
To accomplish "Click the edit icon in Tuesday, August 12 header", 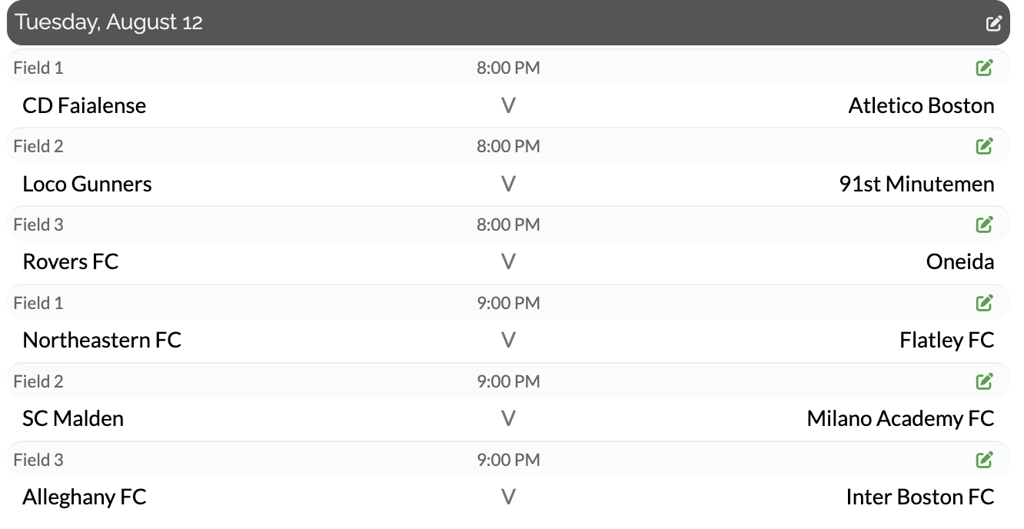I will pyautogui.click(x=993, y=23).
